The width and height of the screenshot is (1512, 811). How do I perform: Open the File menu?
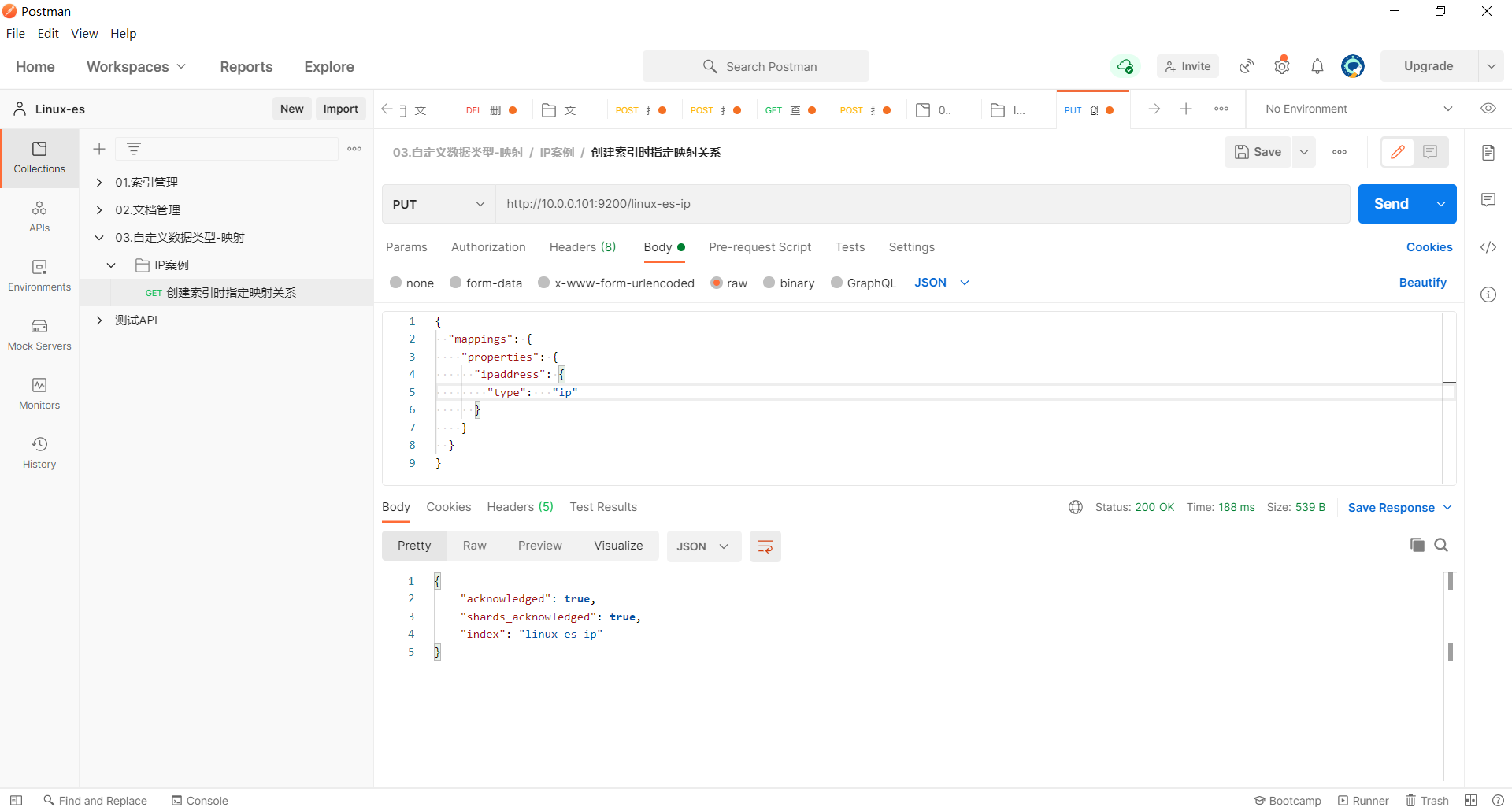[x=16, y=33]
